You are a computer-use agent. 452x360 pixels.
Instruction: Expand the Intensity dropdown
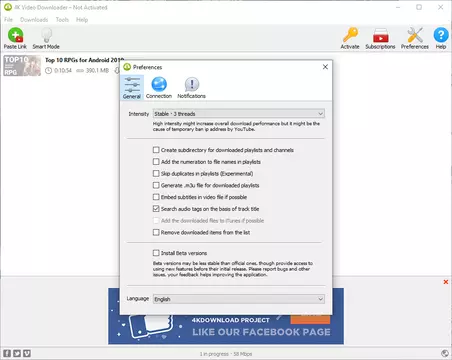click(x=239, y=114)
